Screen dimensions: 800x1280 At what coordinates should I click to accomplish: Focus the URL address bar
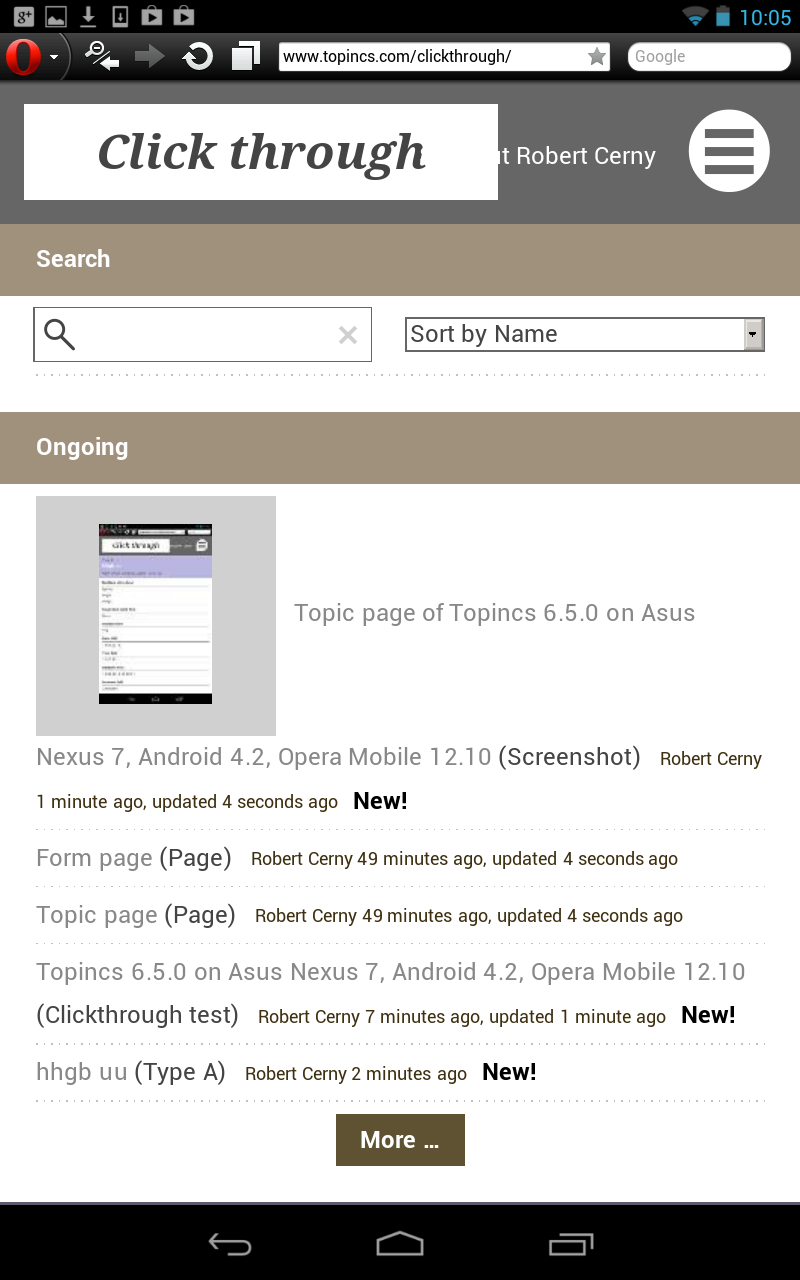tap(430, 57)
